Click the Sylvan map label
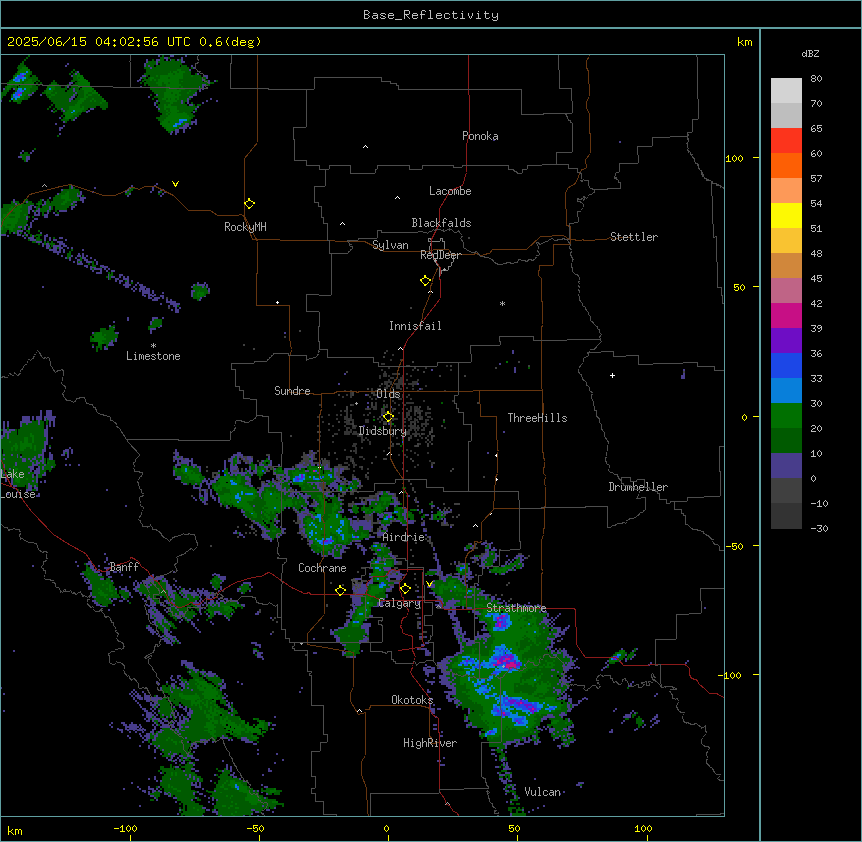Viewport: 862px width, 842px height. coord(390,245)
